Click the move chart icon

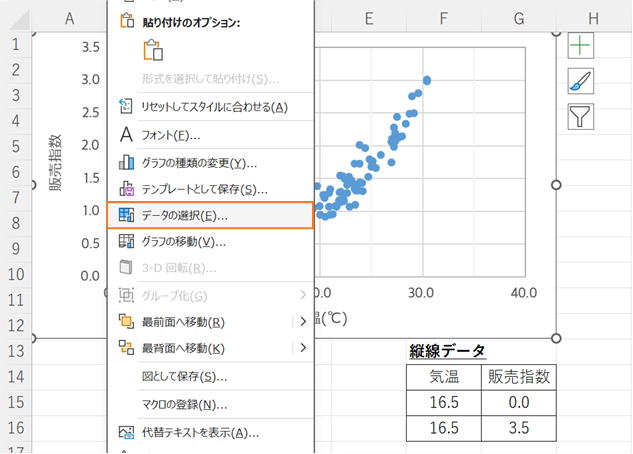click(x=126, y=241)
